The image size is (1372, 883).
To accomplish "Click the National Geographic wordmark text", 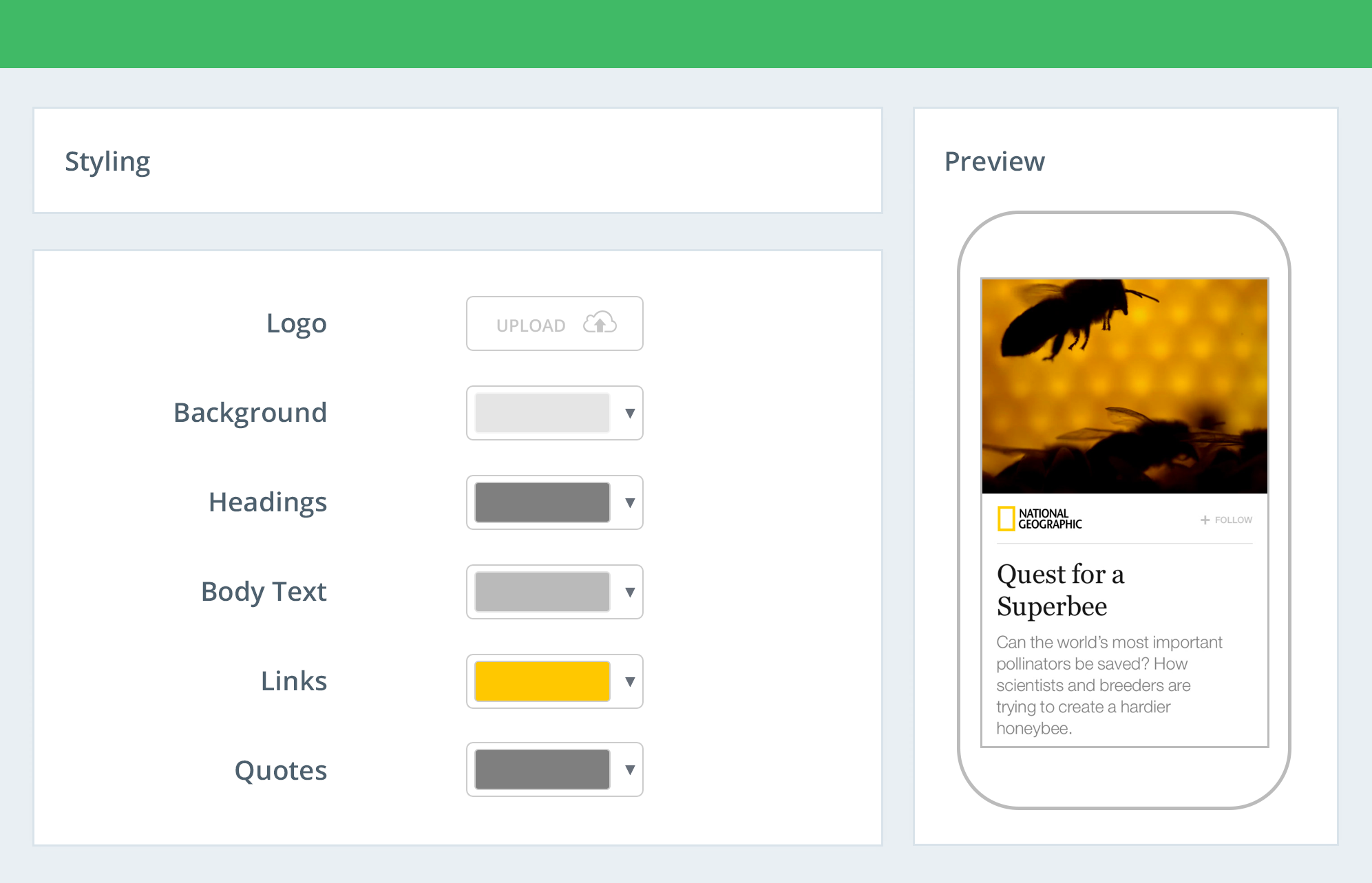I will [1050, 519].
